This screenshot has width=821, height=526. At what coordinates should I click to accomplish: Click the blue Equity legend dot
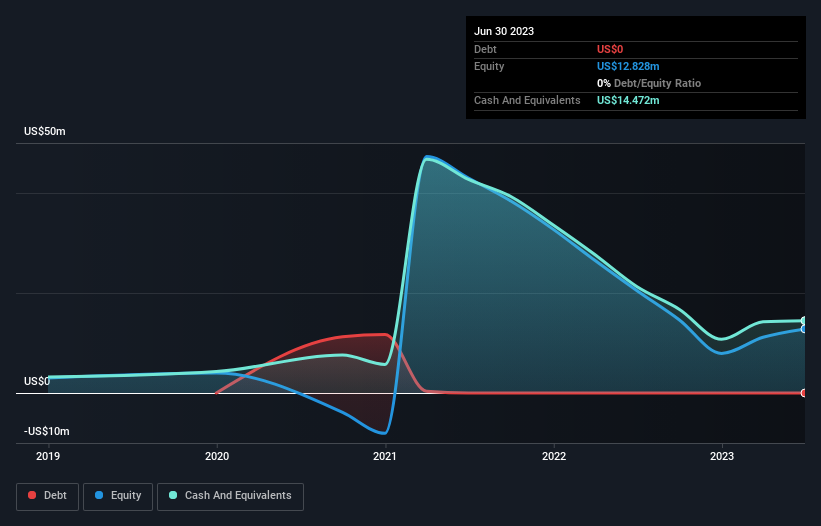point(99,495)
